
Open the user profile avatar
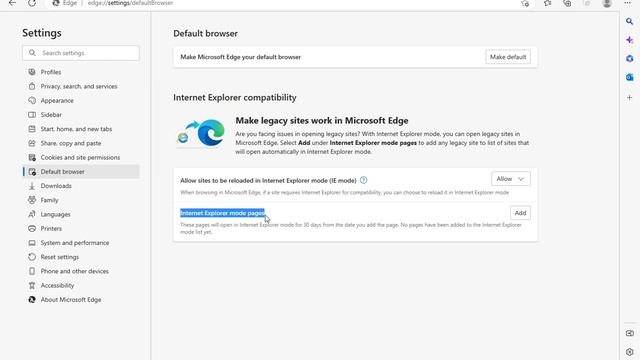(607, 3)
